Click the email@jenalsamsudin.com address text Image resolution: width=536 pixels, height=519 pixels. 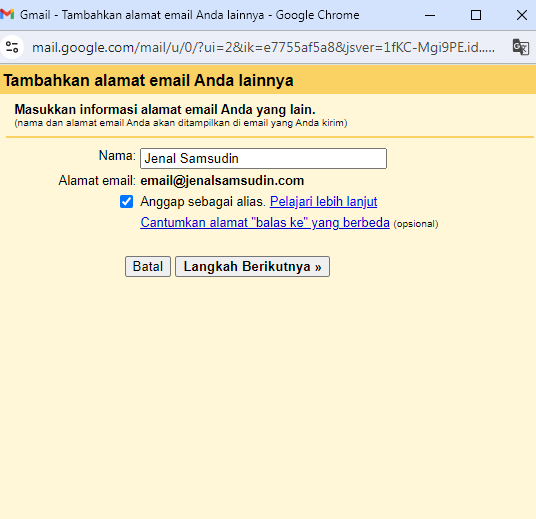pyautogui.click(x=222, y=181)
